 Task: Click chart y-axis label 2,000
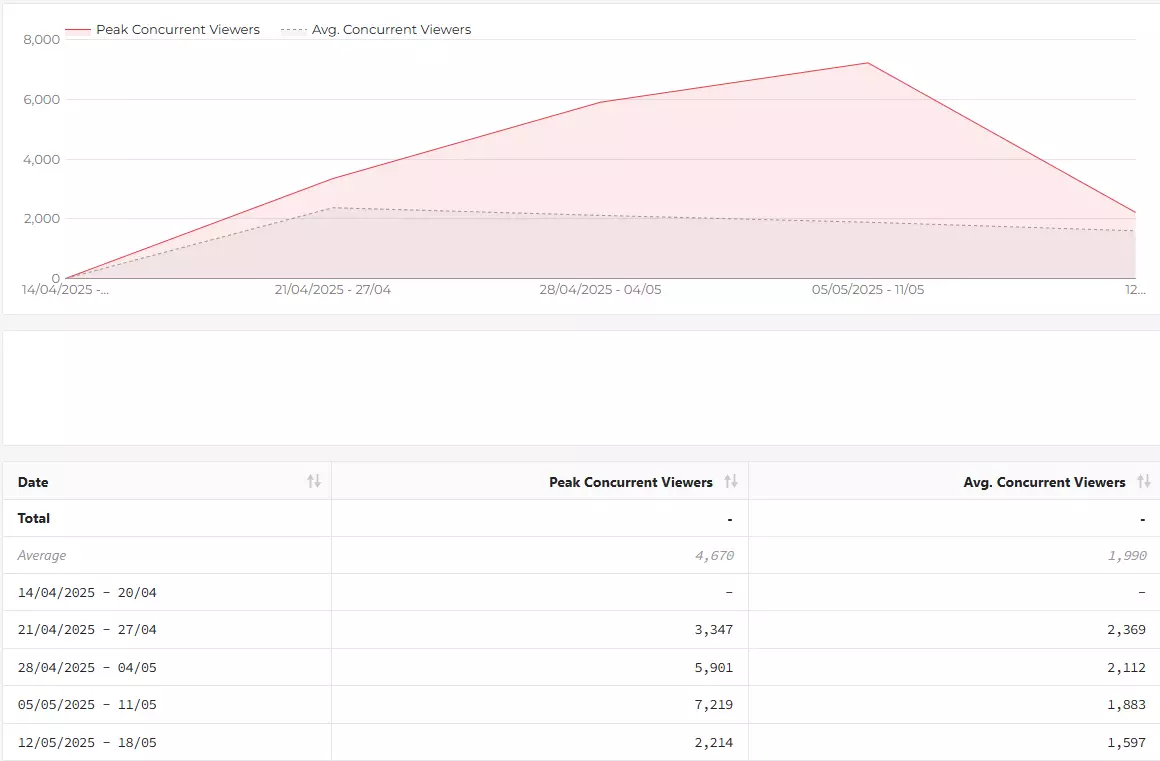pyautogui.click(x=41, y=218)
